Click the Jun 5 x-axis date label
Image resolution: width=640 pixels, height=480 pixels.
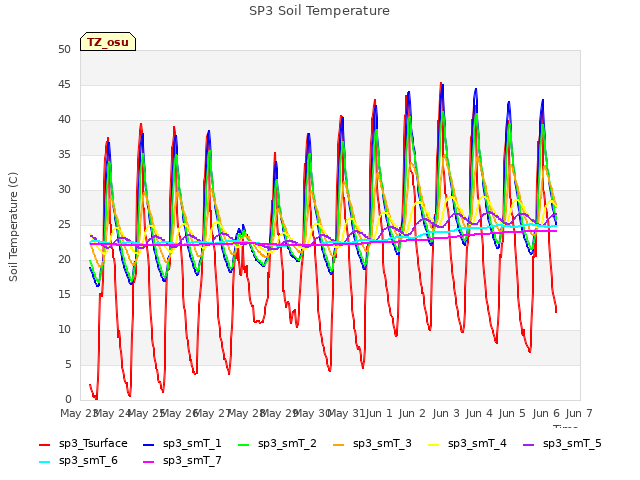click(x=512, y=413)
